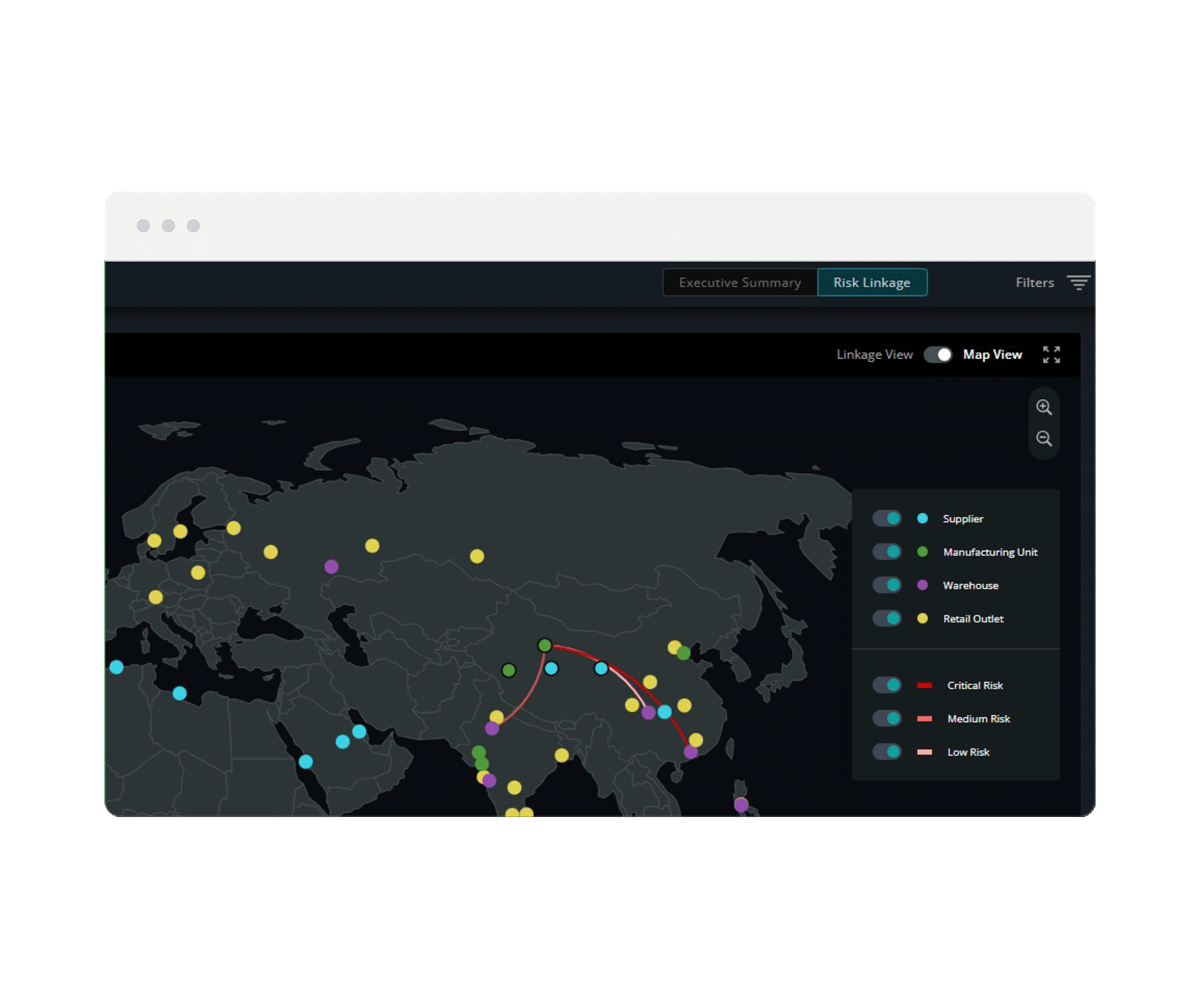Select the Risk Linkage tab
This screenshot has width=1200, height=1008.
[871, 282]
